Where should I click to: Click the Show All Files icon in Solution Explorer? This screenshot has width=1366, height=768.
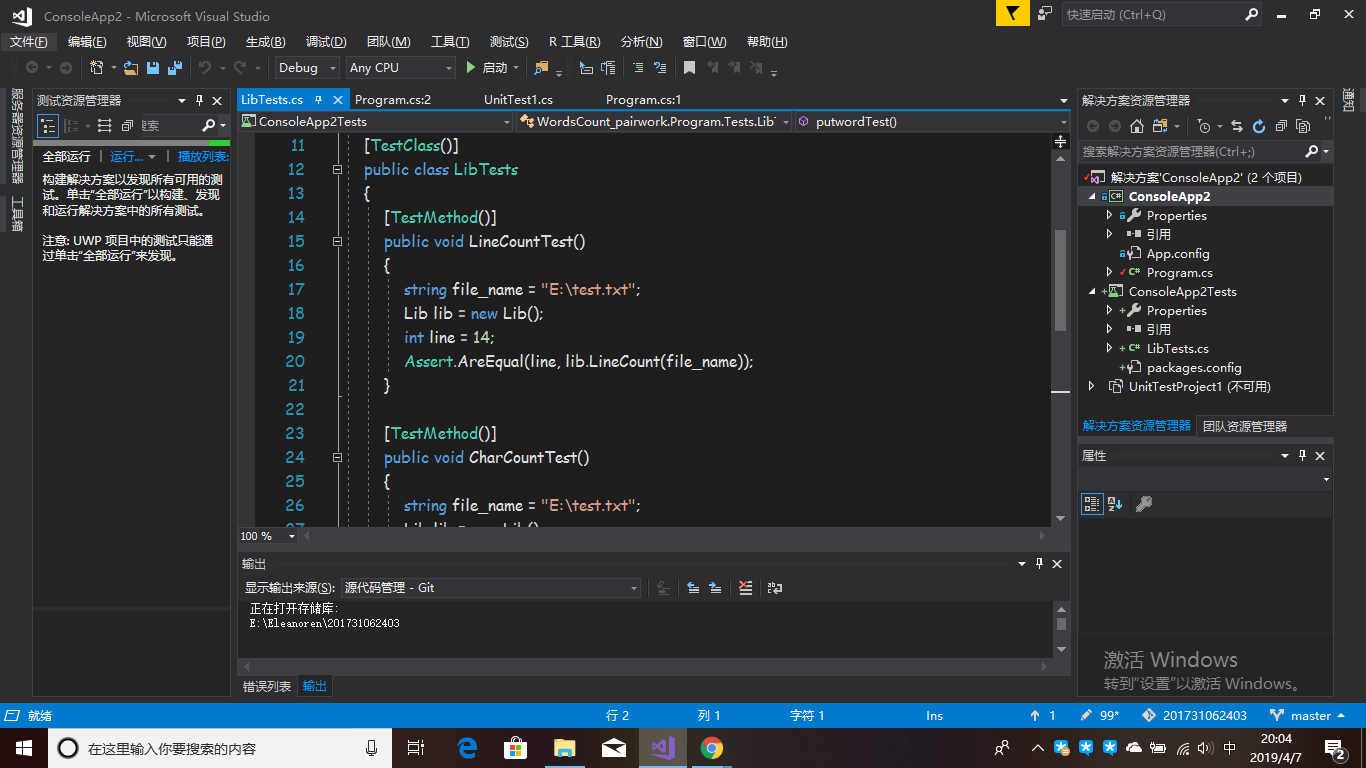coord(1303,126)
